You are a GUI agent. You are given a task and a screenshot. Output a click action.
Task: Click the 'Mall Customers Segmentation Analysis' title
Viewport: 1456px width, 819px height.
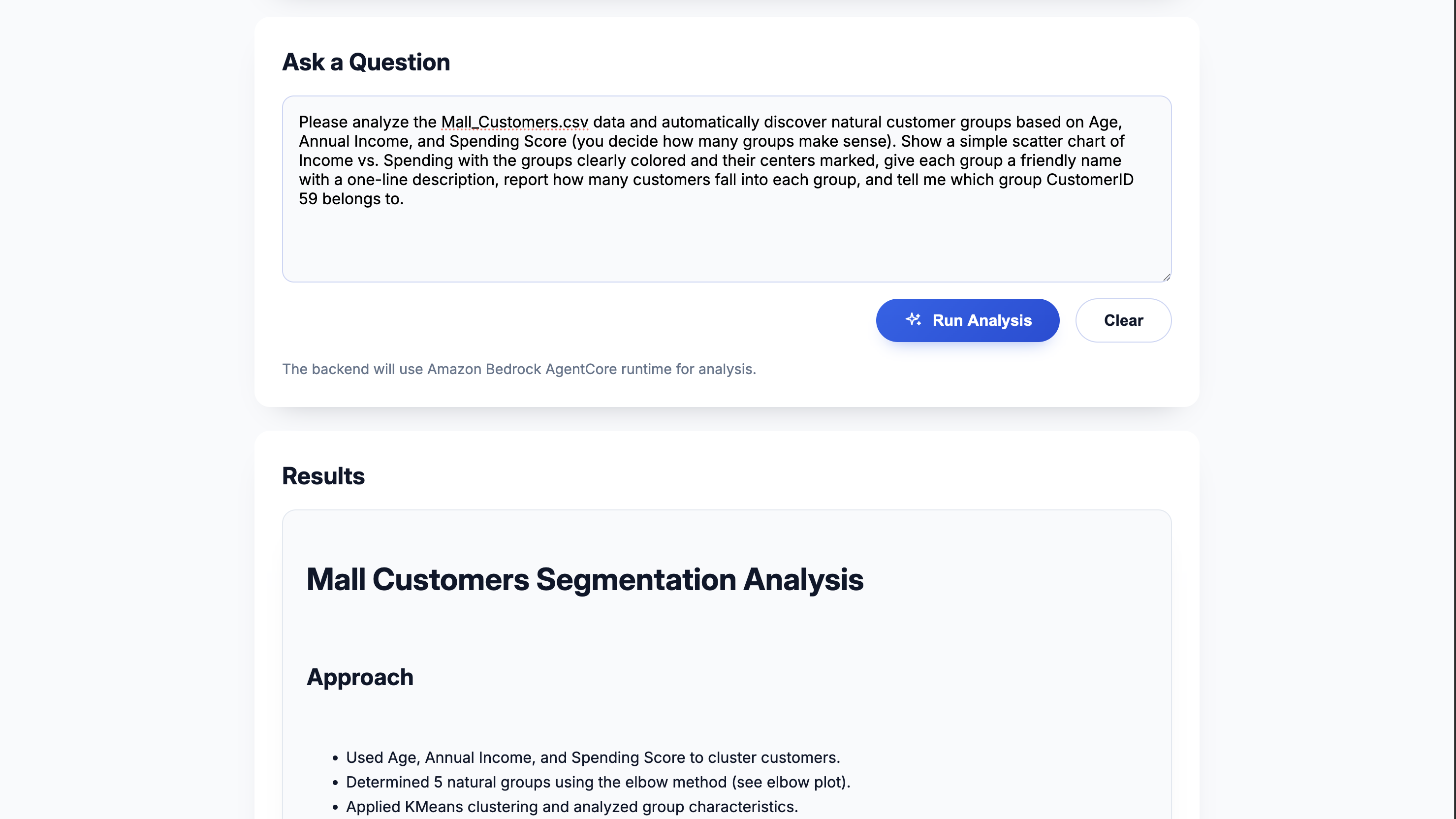point(585,579)
